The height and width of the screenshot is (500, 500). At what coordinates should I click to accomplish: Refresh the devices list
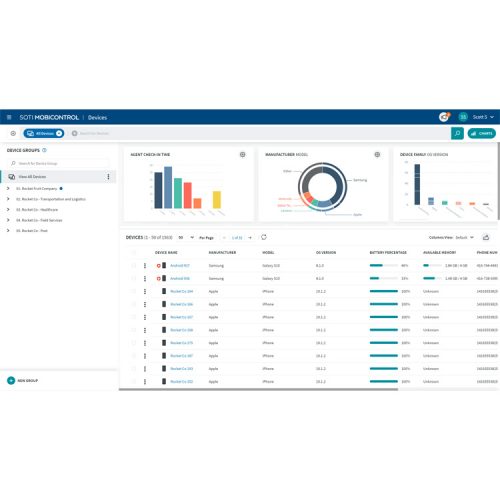coord(264,237)
